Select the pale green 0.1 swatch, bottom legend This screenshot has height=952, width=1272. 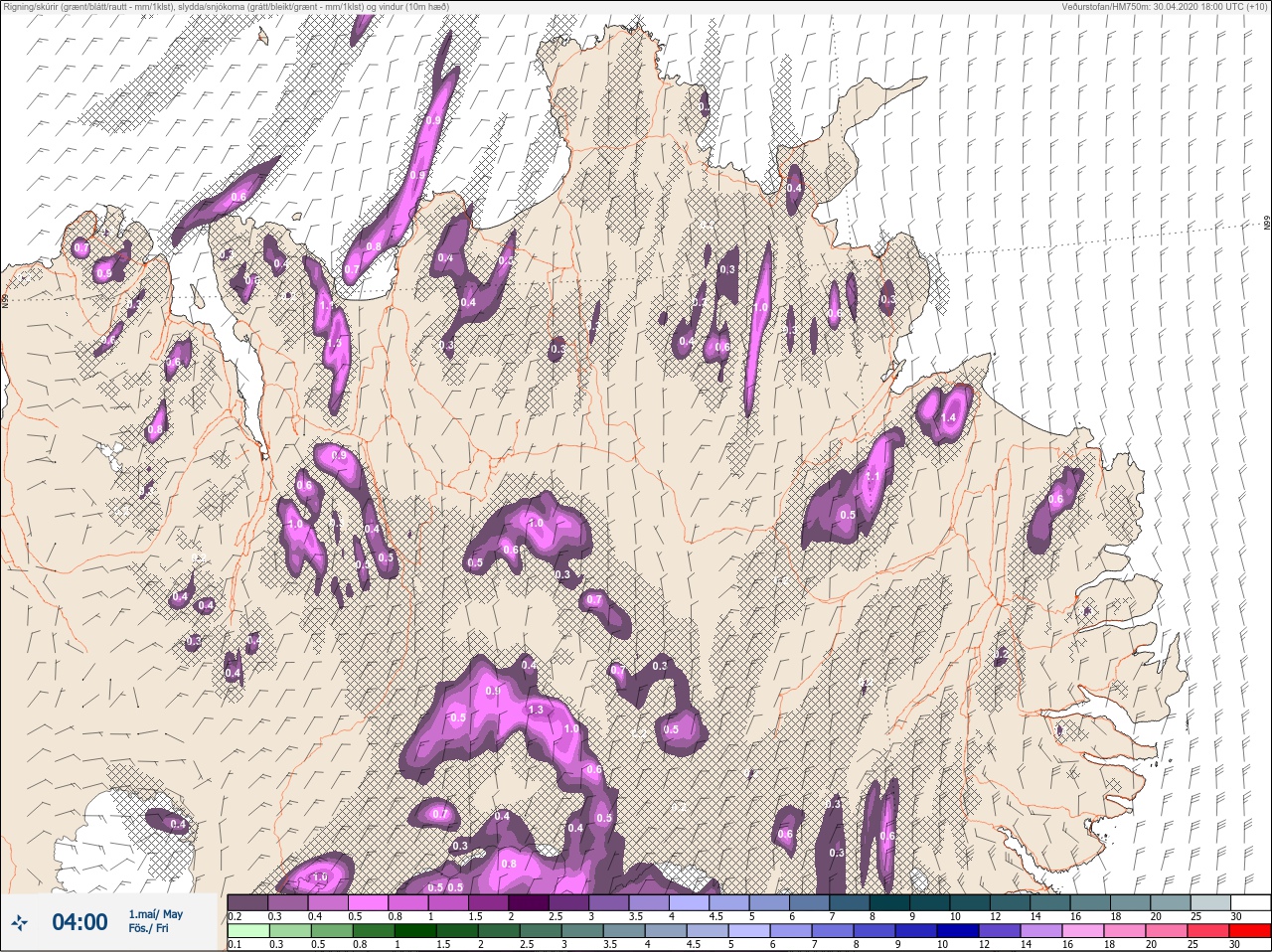pos(247,931)
